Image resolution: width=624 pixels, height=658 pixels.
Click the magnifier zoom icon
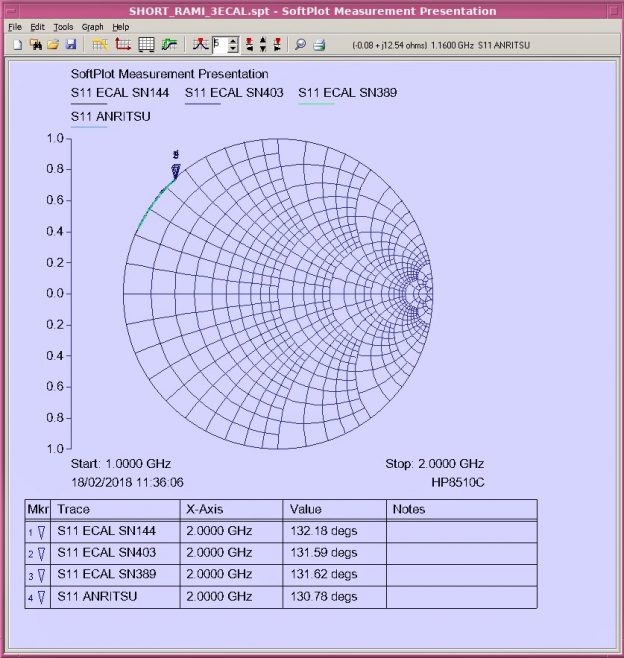300,44
